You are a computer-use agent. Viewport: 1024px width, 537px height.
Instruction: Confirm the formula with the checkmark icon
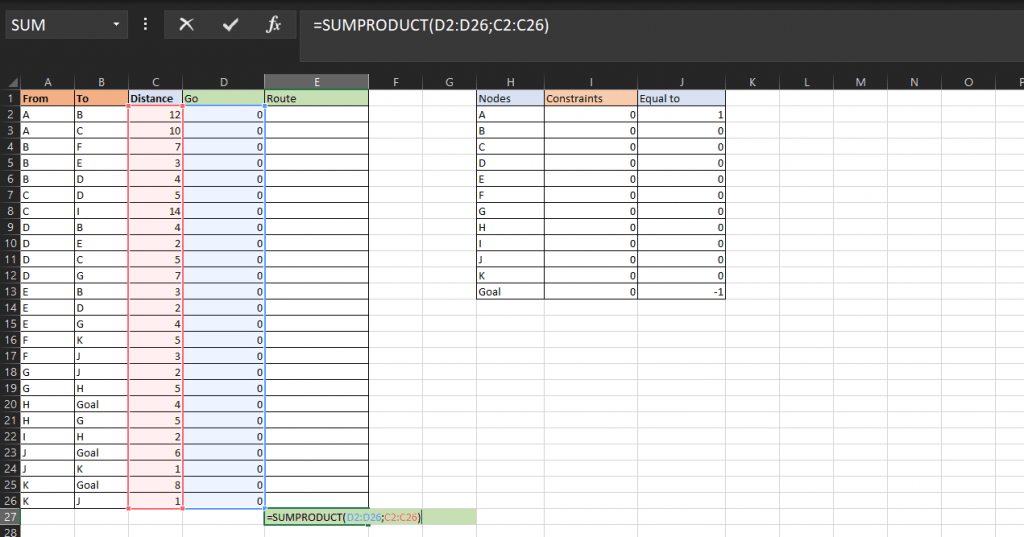click(x=230, y=25)
